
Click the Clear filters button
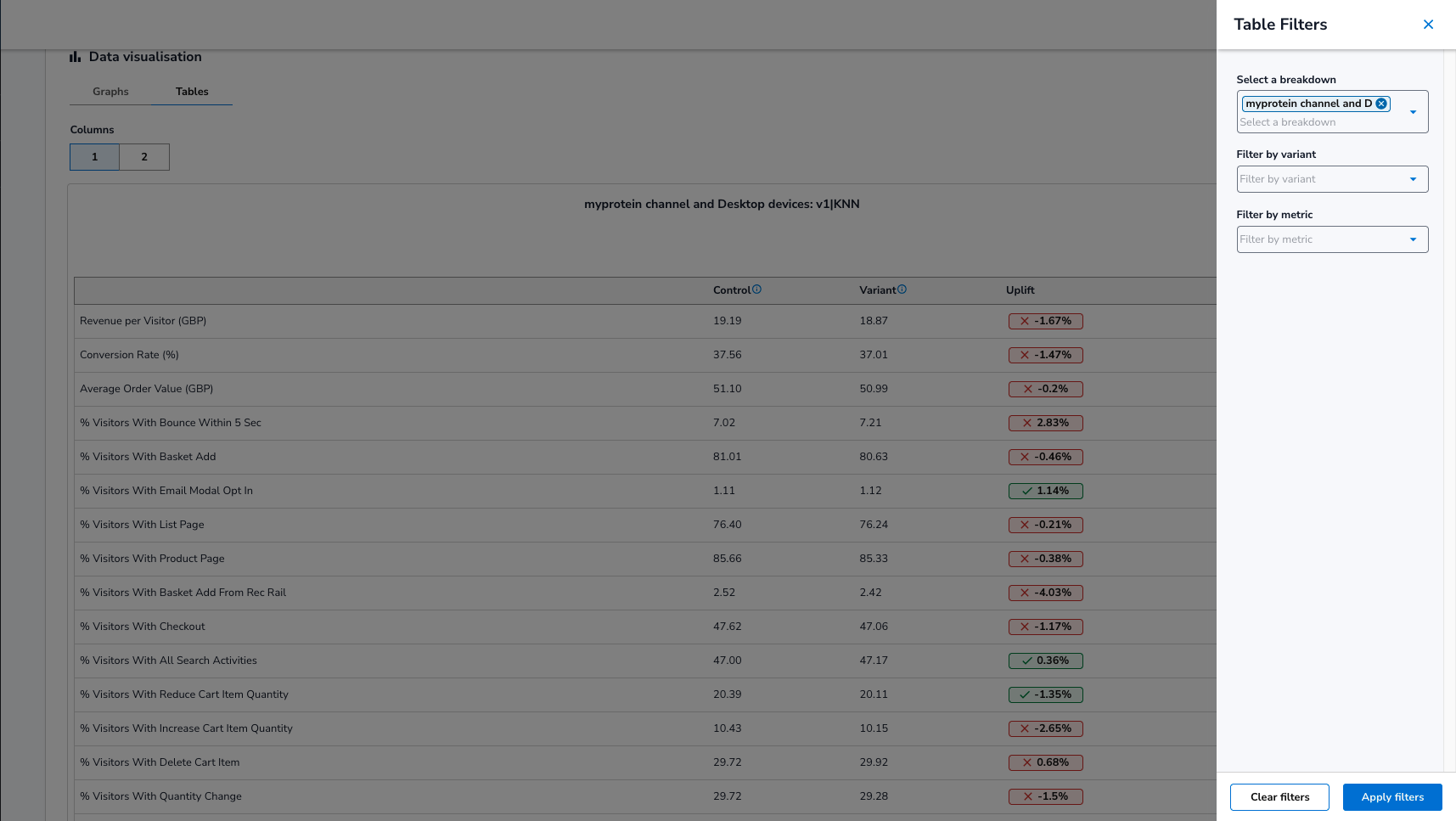[1279, 797]
